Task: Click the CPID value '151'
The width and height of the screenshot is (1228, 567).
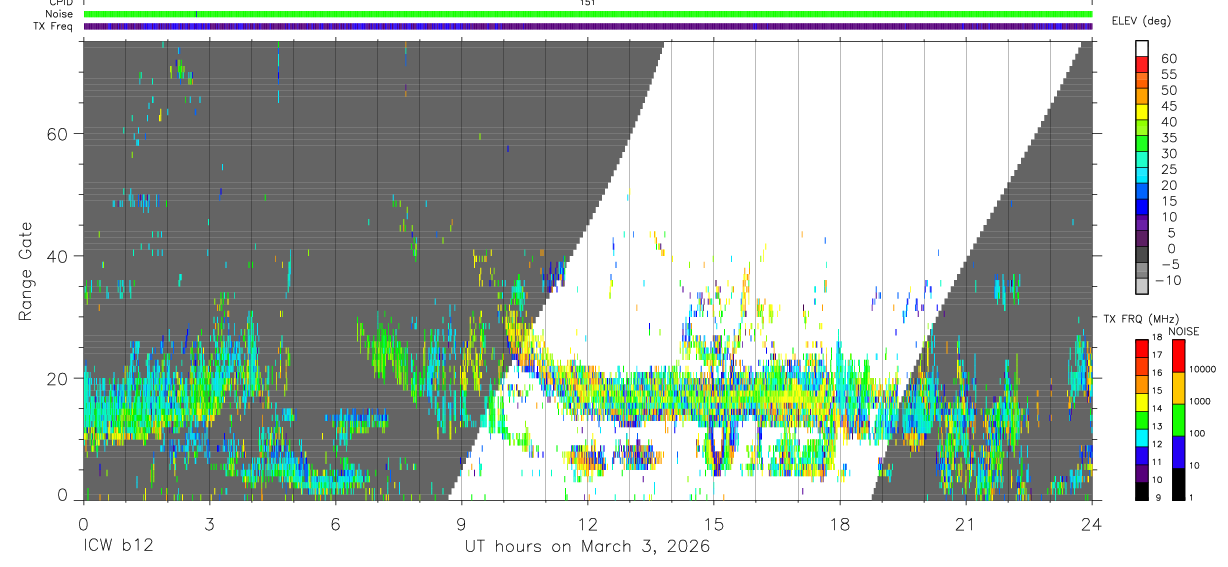Action: (588, 3)
